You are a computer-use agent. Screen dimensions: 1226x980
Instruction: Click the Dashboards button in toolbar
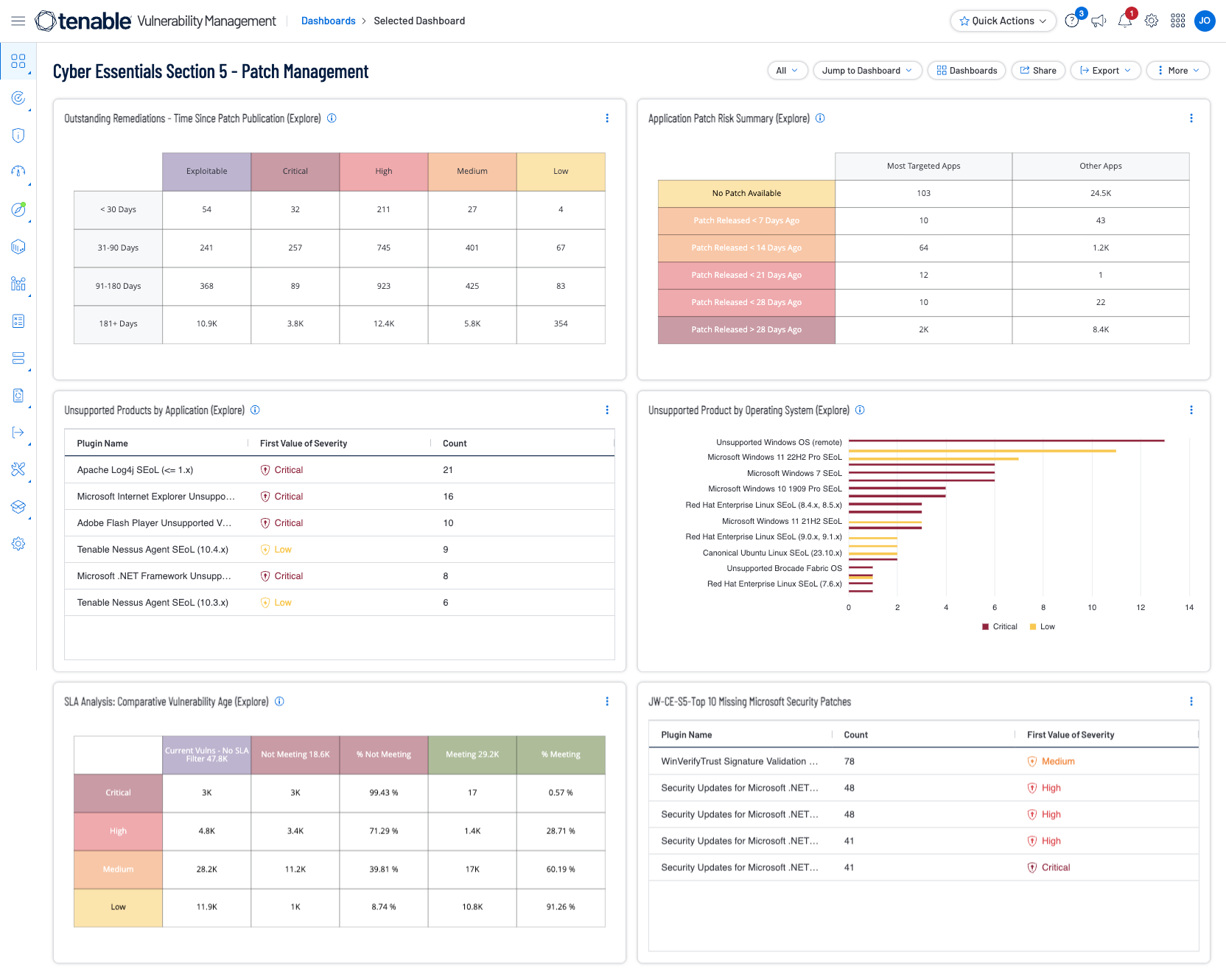[967, 71]
